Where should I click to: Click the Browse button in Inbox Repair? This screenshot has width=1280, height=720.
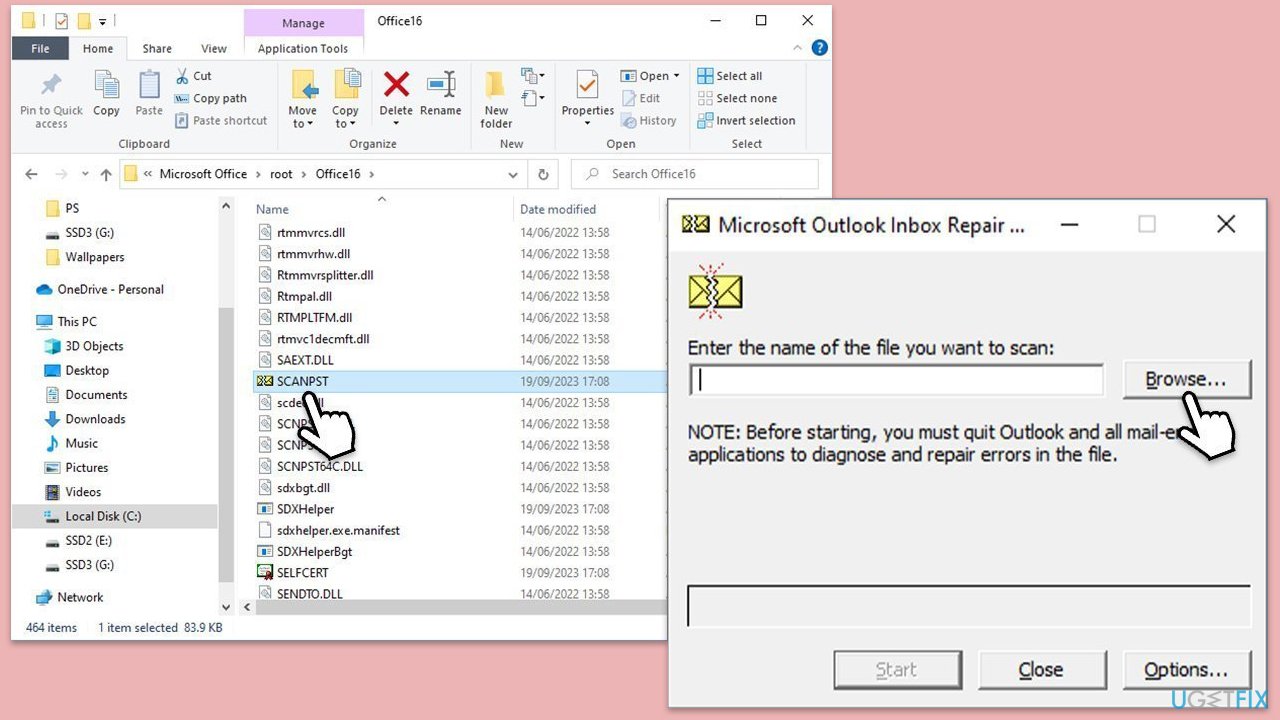click(x=1186, y=380)
